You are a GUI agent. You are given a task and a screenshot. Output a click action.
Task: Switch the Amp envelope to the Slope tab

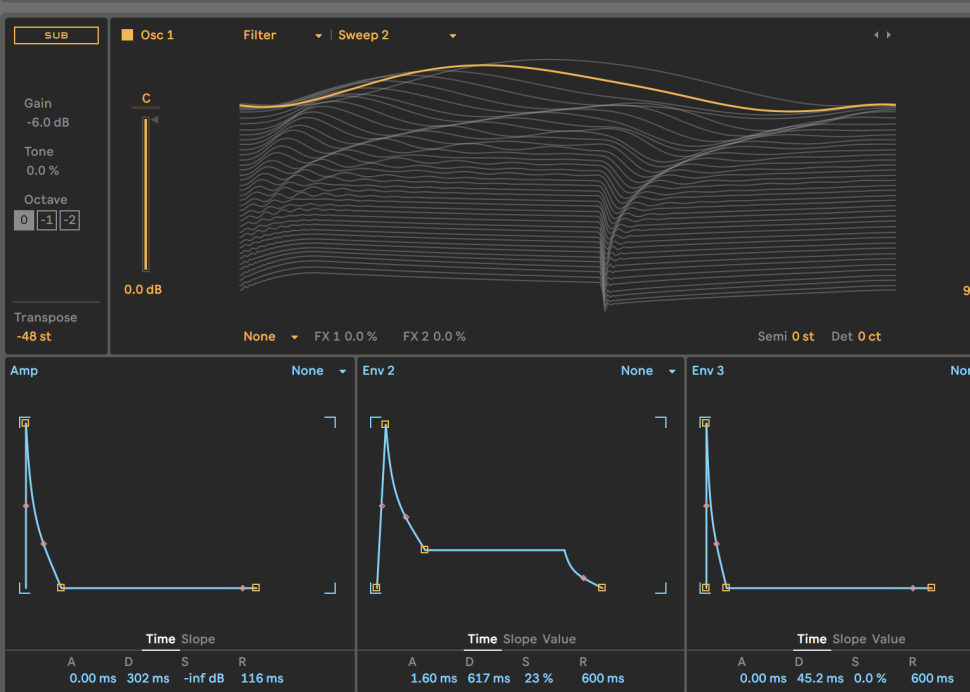coord(198,639)
